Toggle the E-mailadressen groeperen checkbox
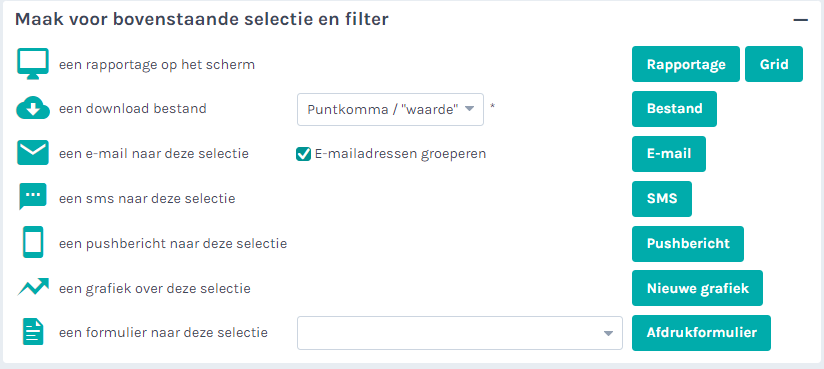 tap(303, 154)
